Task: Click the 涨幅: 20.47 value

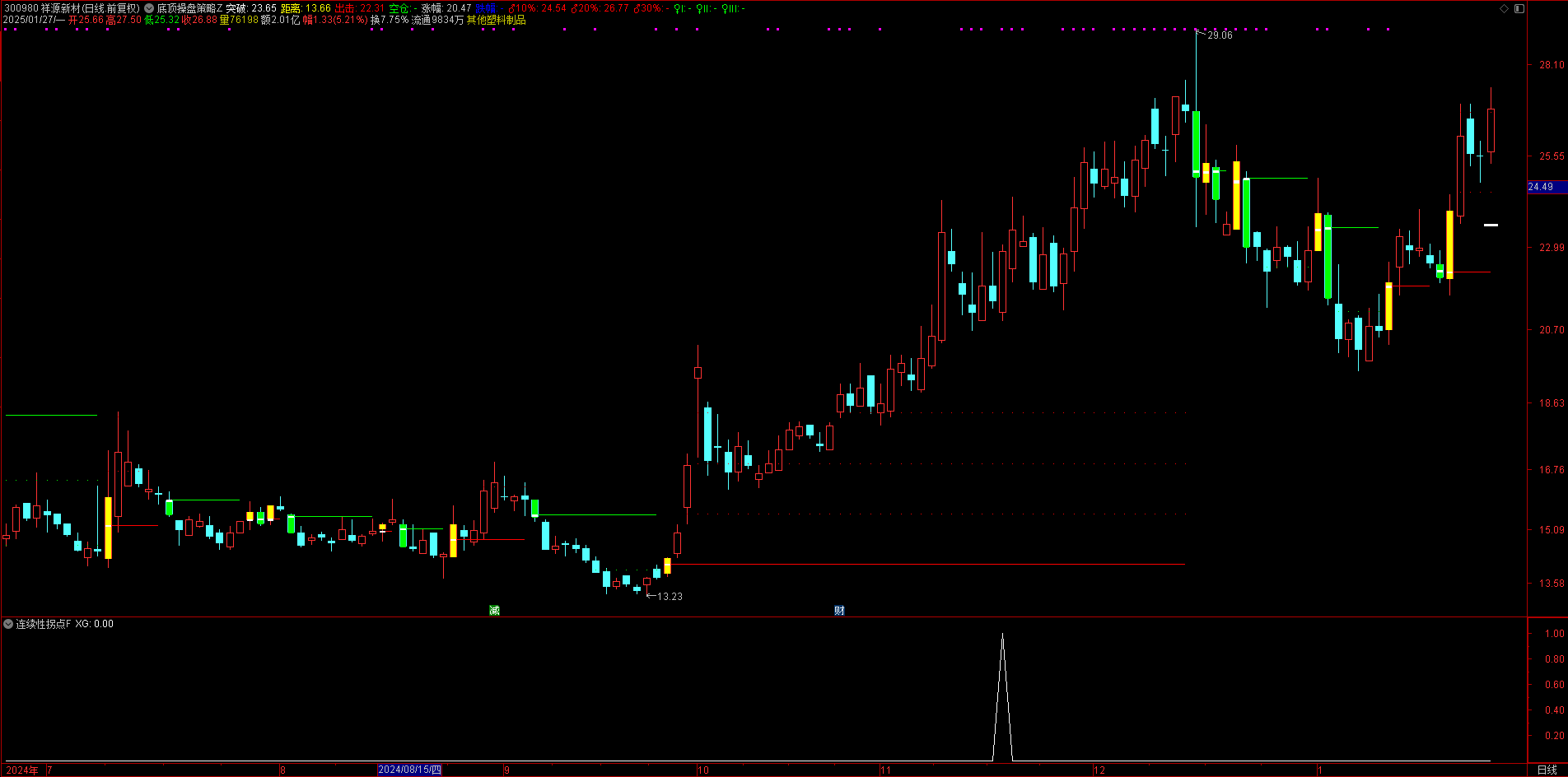Action: point(446,8)
